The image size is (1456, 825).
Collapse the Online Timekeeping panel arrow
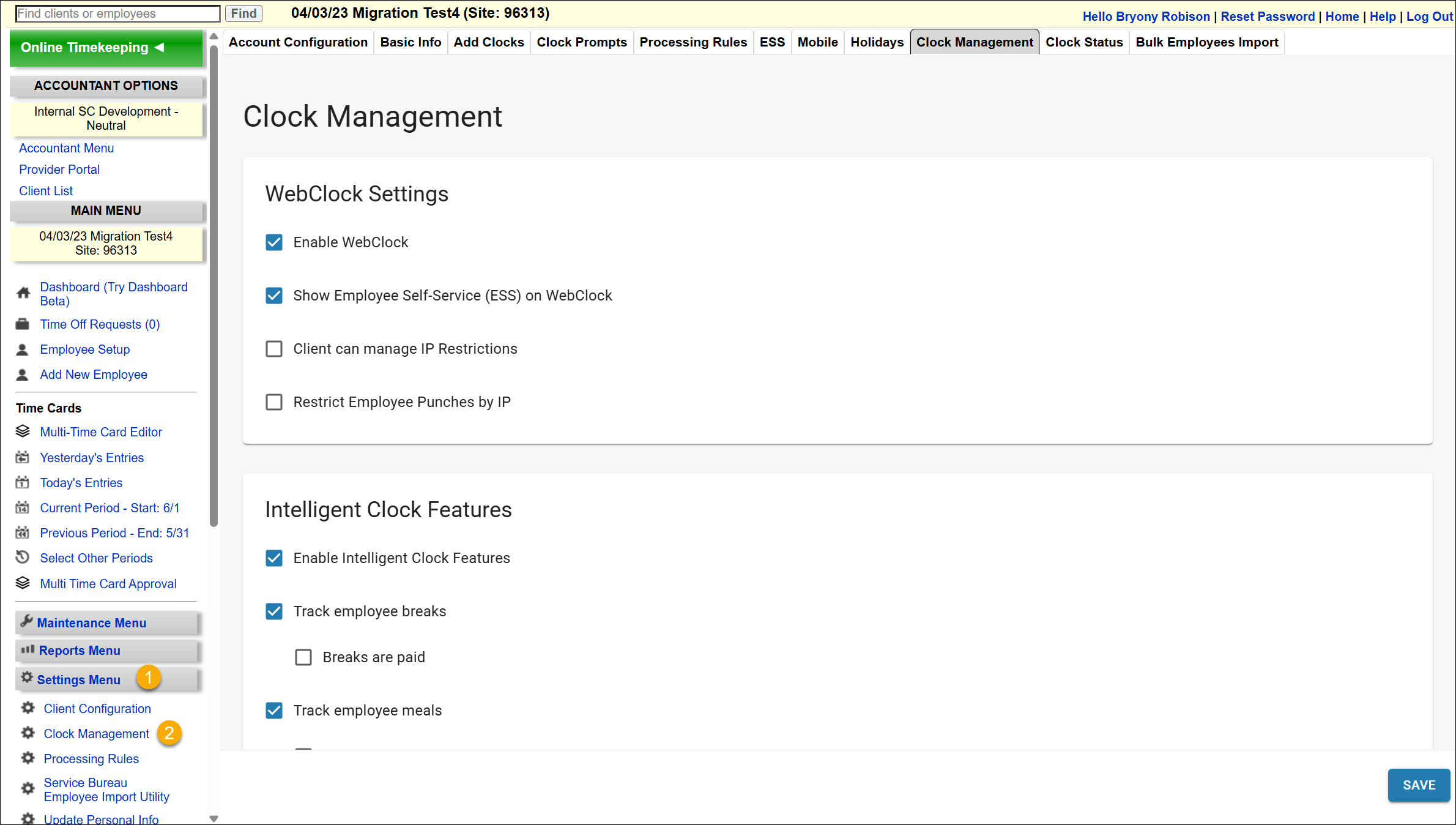tap(160, 47)
